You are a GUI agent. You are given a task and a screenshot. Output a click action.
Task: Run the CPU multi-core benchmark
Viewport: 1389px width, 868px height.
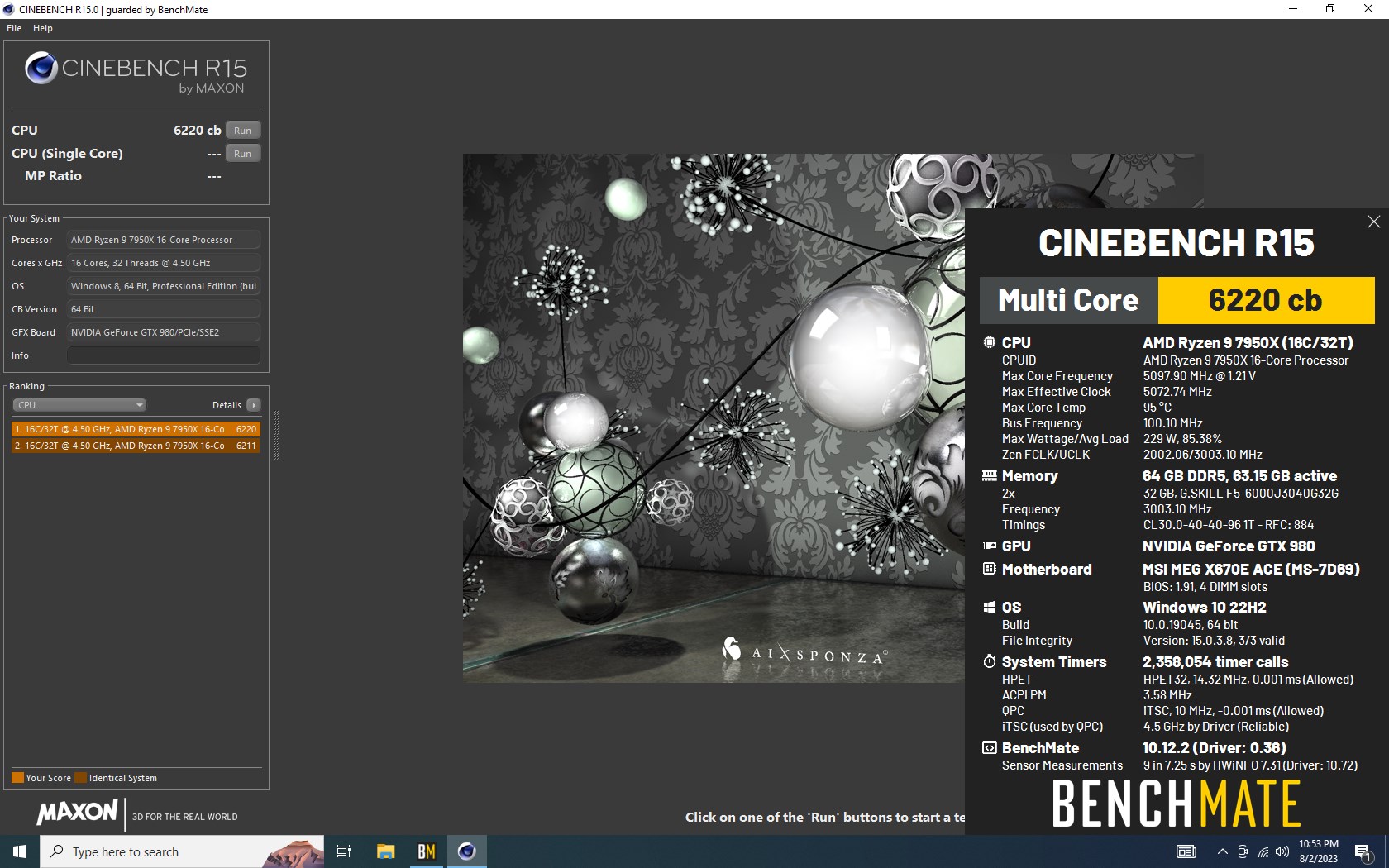tap(242, 131)
